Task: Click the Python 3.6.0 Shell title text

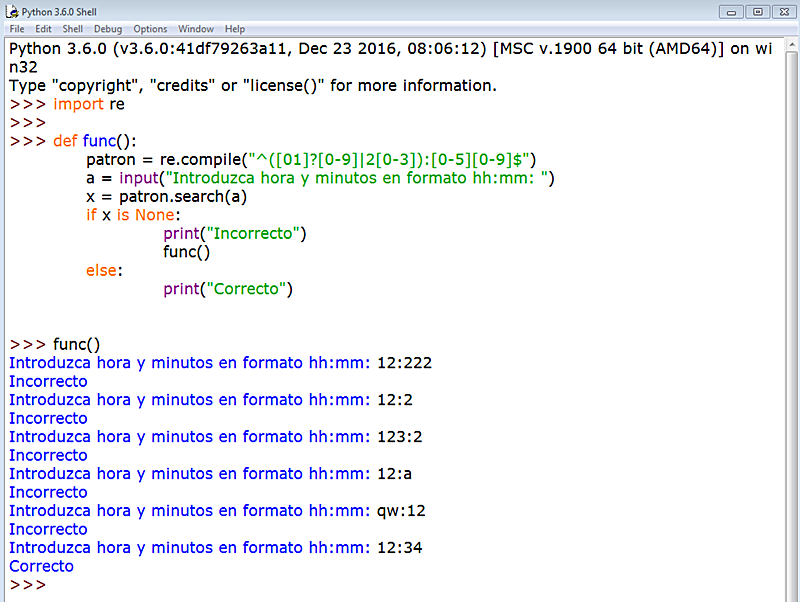Action: 60,11
